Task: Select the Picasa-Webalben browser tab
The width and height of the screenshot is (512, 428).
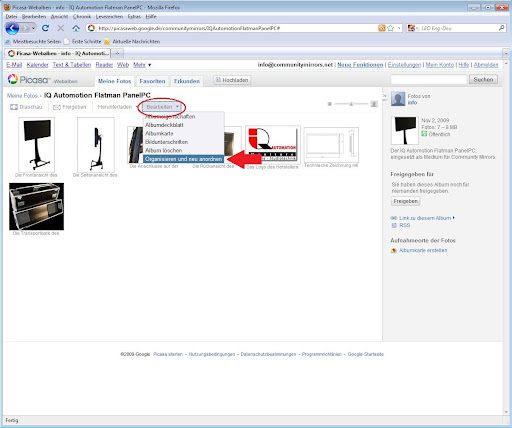Action: (58, 53)
